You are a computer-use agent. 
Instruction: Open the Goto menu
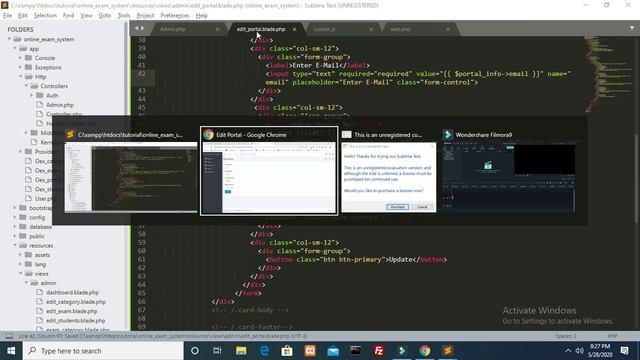point(104,16)
